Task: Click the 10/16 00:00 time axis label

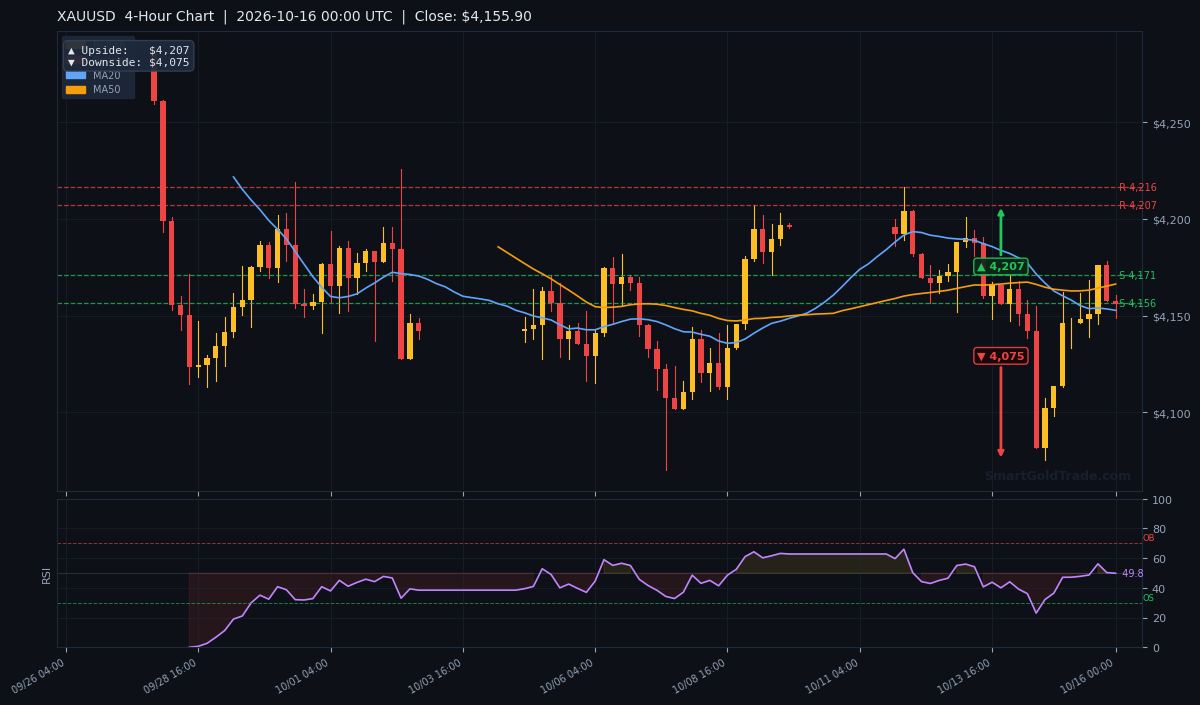Action: 1090,676
